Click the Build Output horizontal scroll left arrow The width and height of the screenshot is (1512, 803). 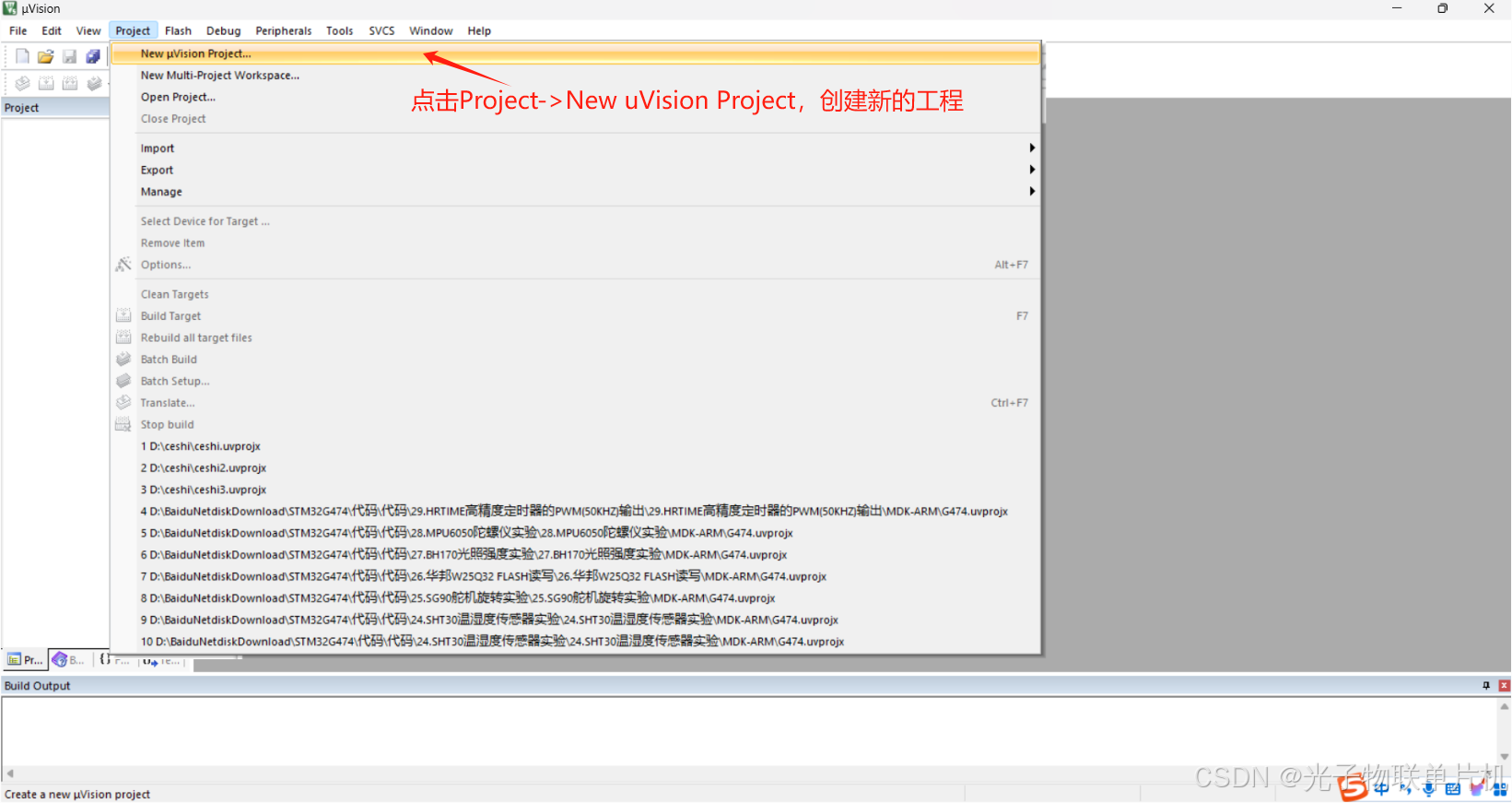click(x=10, y=773)
